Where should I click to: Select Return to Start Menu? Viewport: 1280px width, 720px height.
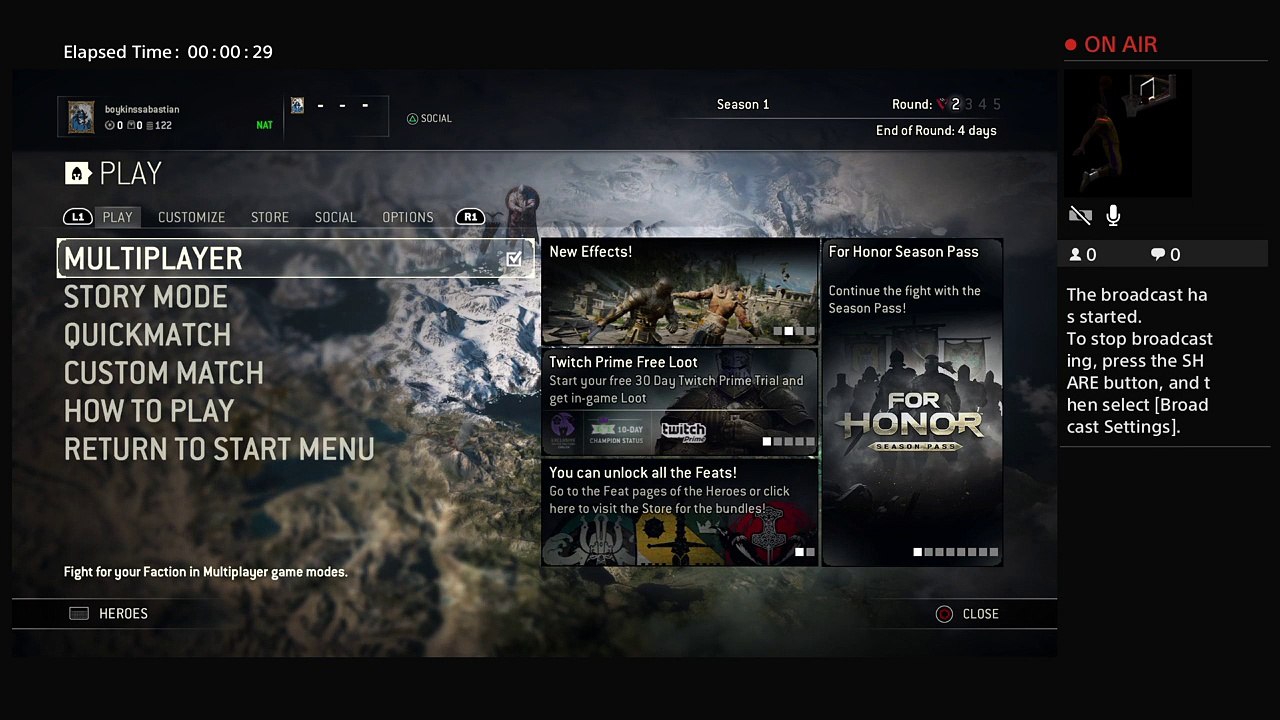(x=219, y=449)
